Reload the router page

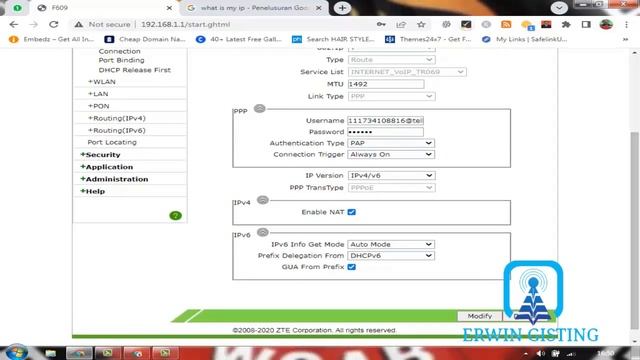click(x=53, y=24)
